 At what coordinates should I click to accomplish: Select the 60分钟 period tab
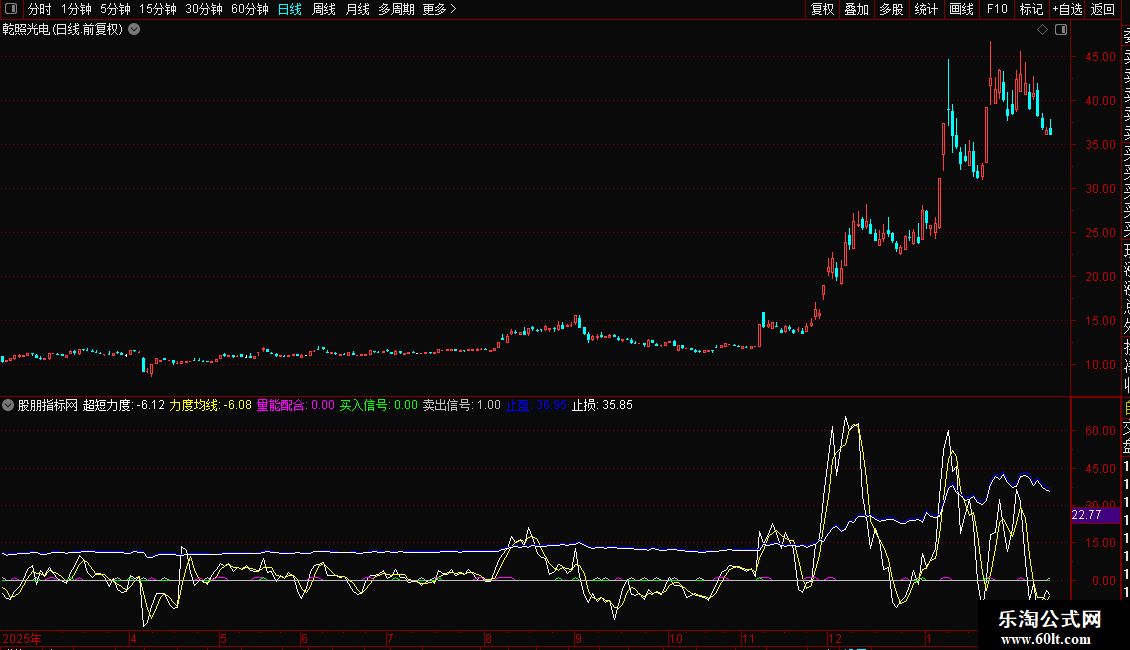pos(250,9)
